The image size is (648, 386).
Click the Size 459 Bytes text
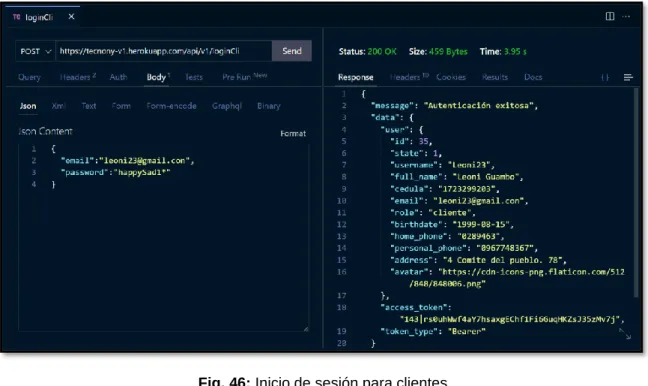[x=438, y=52]
